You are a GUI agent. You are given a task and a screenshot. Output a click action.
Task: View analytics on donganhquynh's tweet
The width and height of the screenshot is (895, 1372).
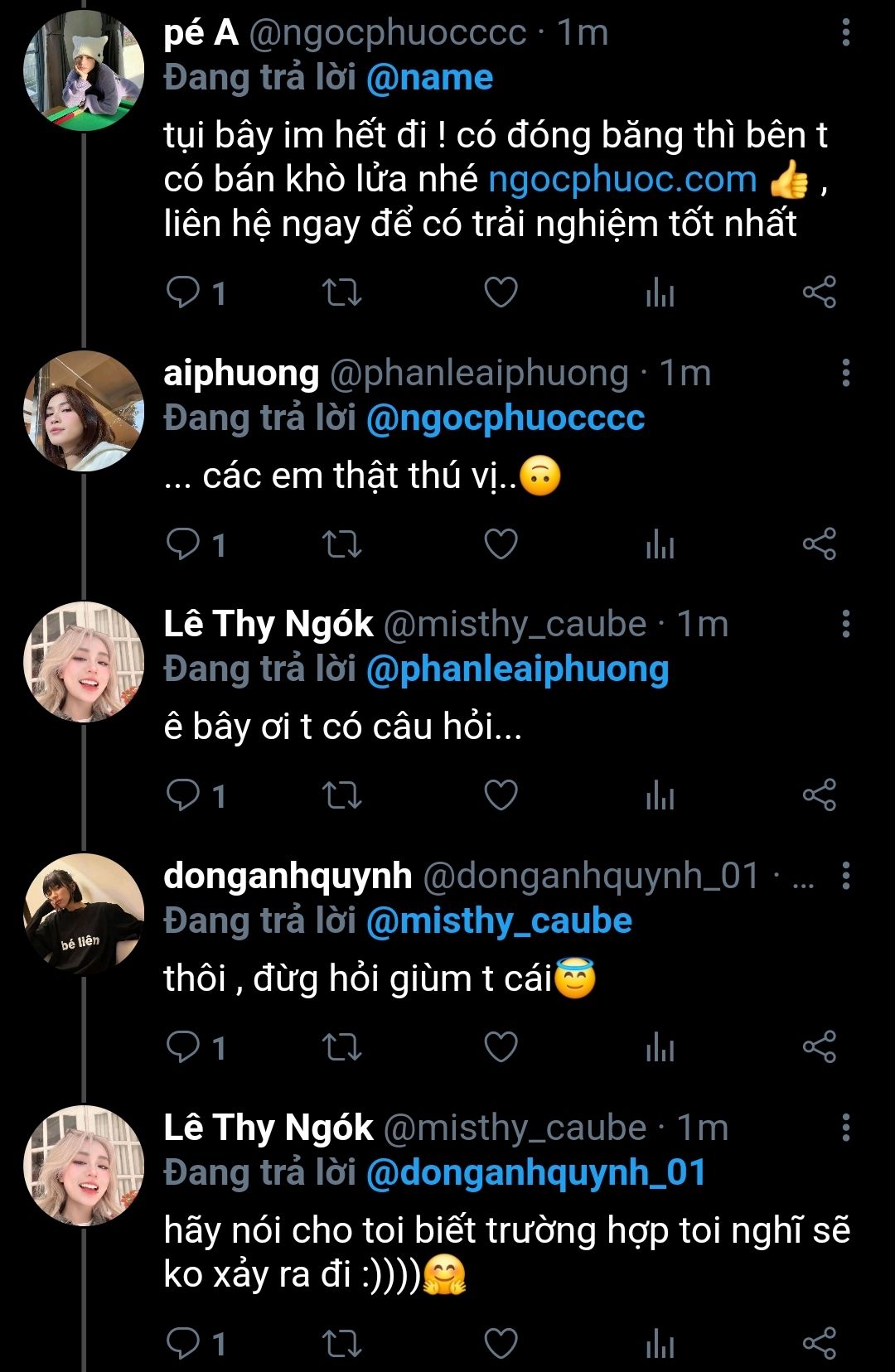[660, 1047]
